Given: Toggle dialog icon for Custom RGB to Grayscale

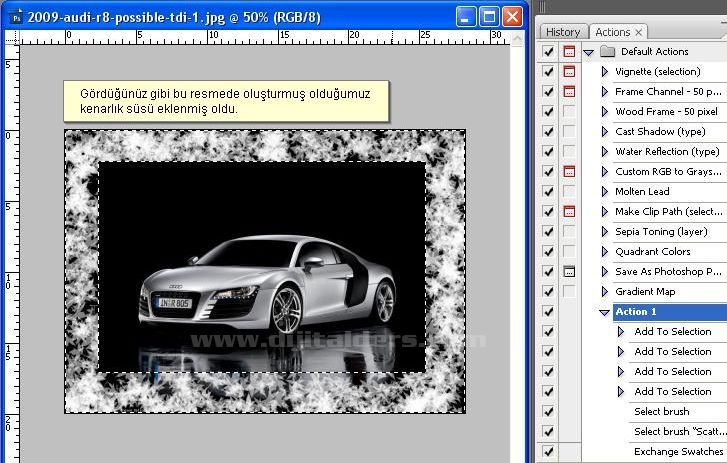Looking at the screenshot, I should (x=569, y=171).
